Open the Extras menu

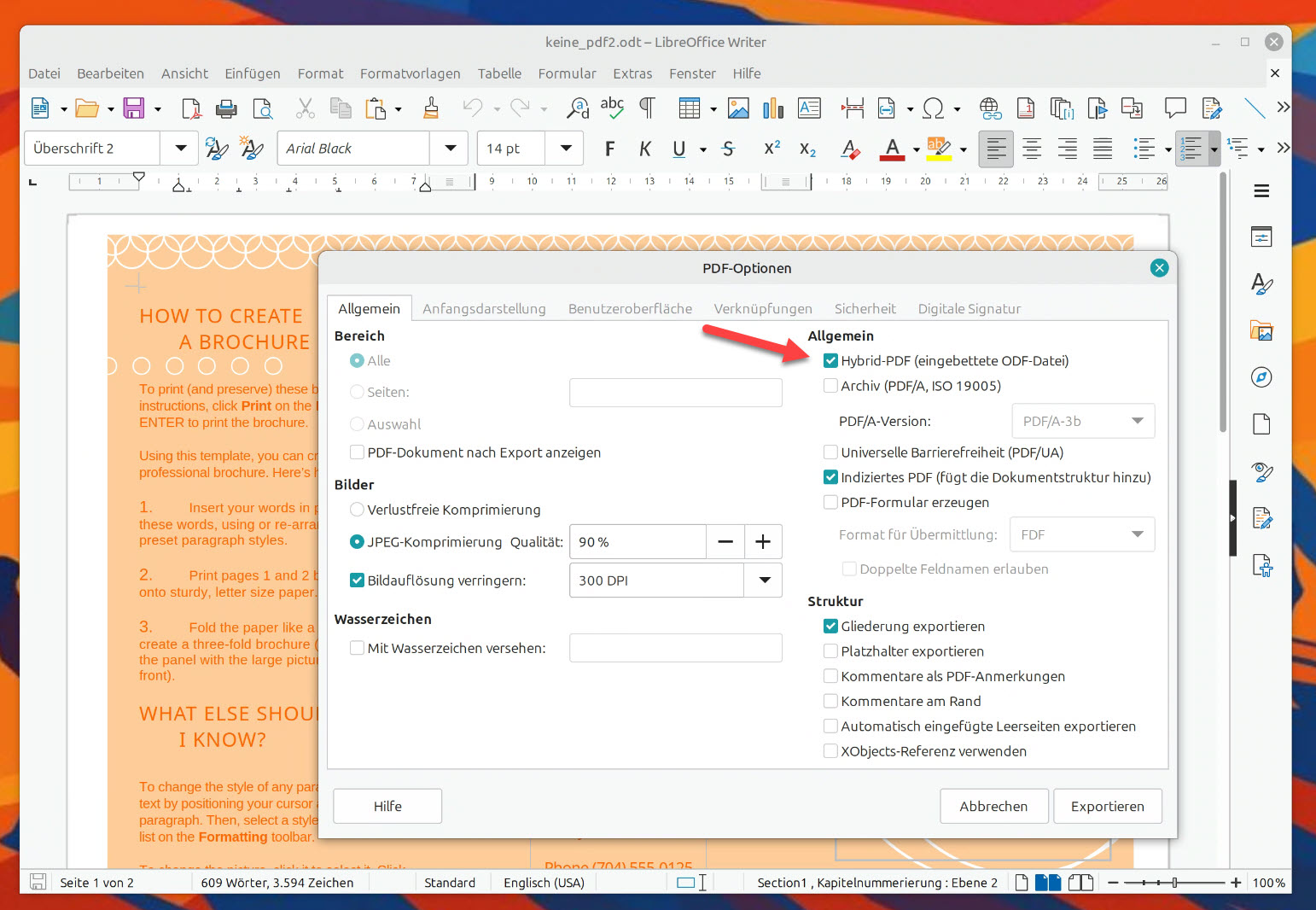(x=632, y=73)
